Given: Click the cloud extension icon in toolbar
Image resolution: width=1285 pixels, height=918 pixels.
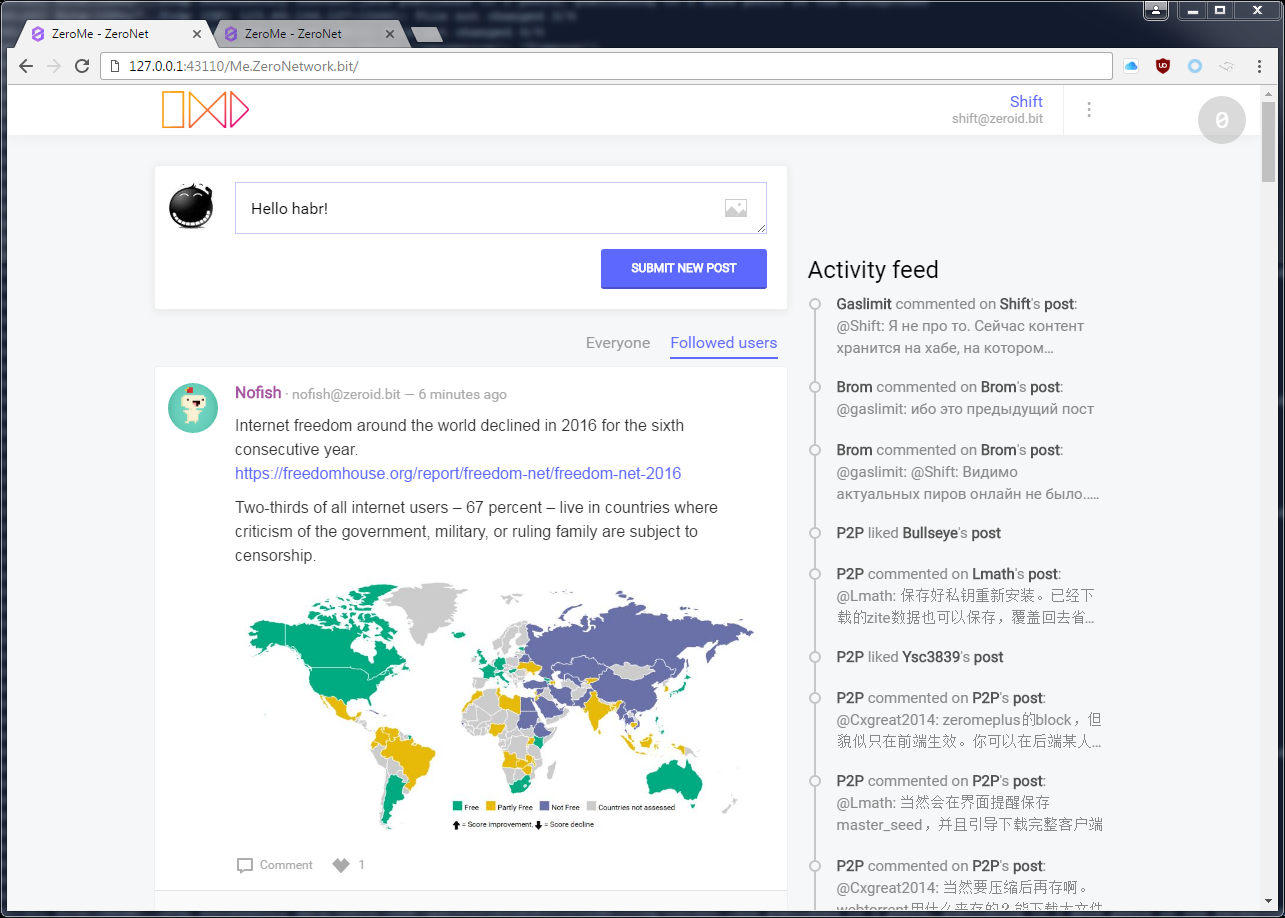Looking at the screenshot, I should (1131, 66).
